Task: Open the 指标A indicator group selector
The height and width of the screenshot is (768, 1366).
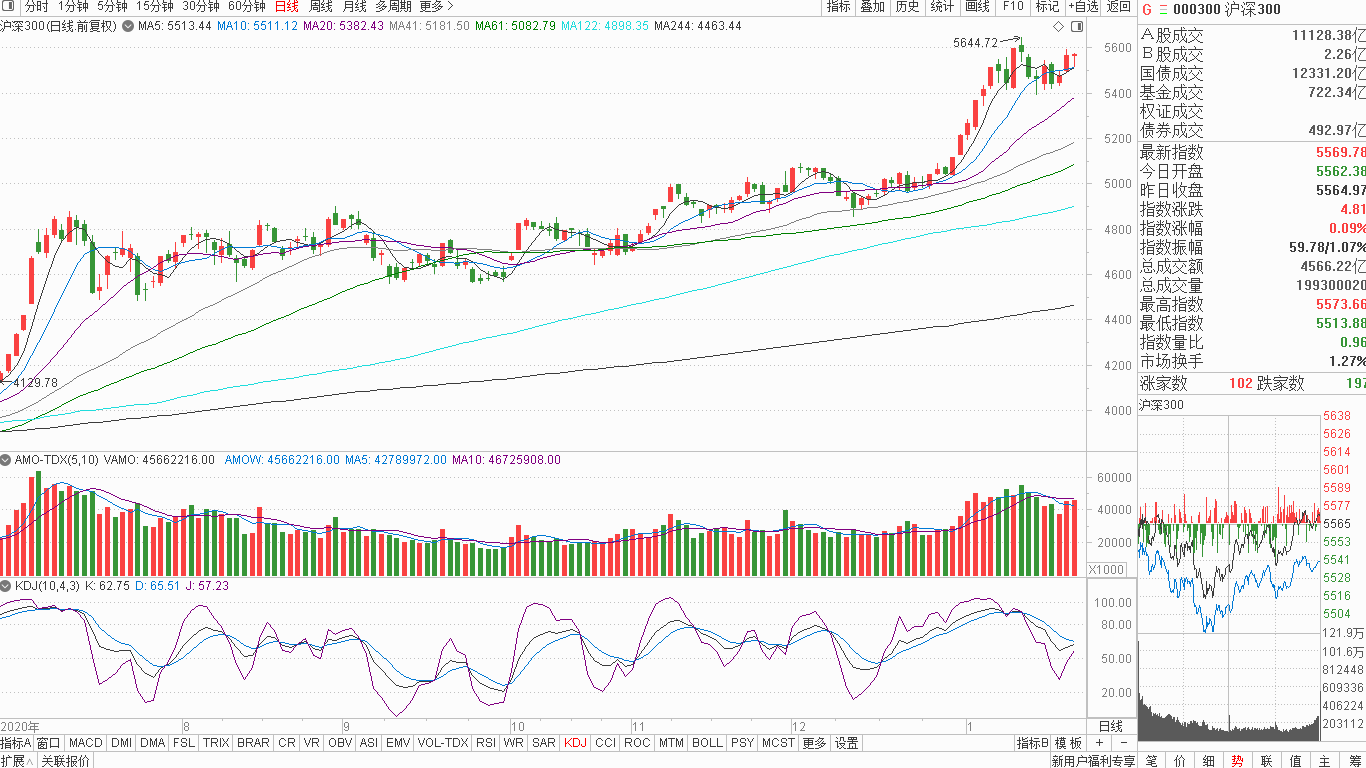Action: (16, 743)
